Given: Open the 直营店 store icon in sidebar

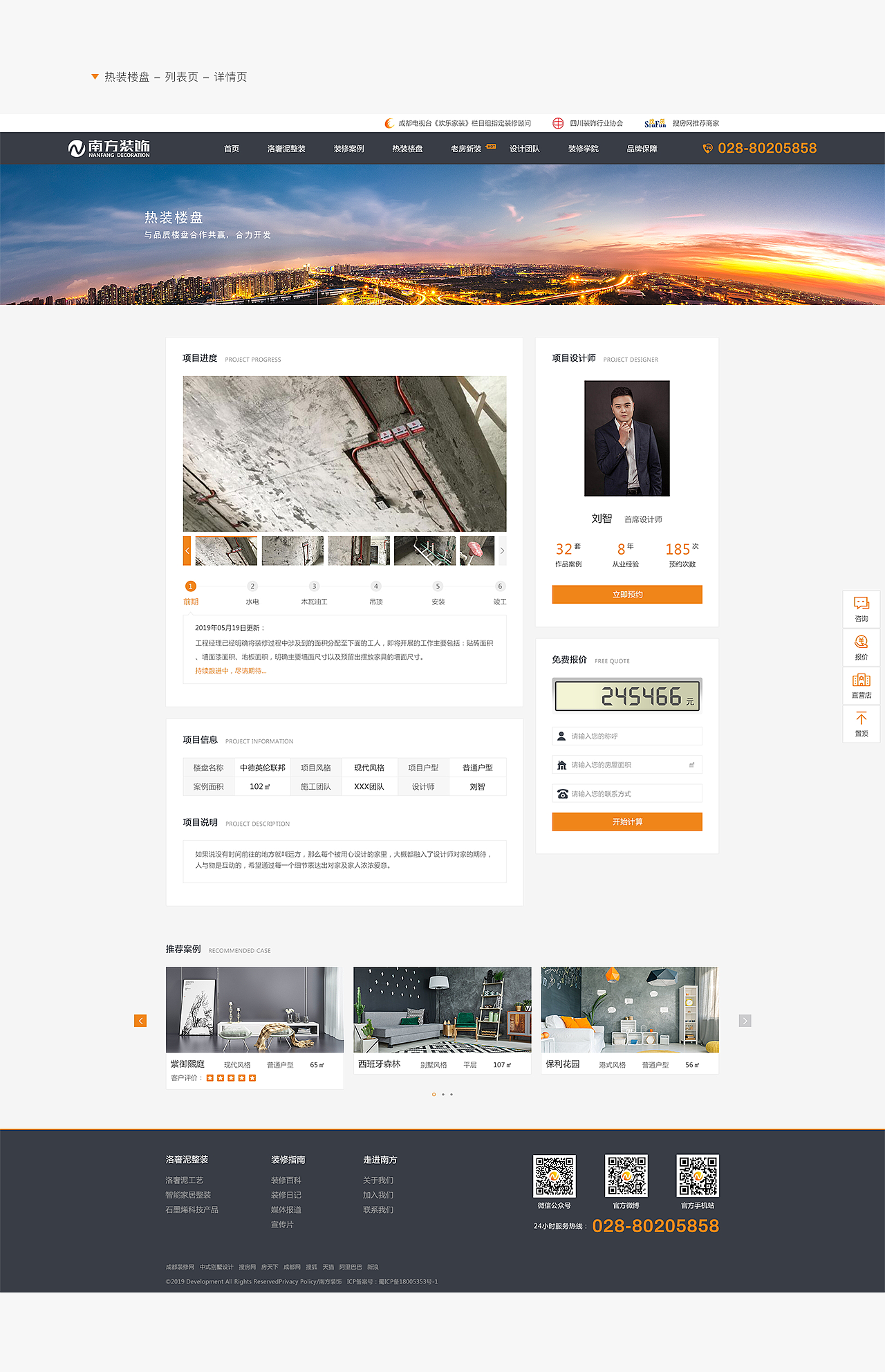Looking at the screenshot, I should [861, 680].
